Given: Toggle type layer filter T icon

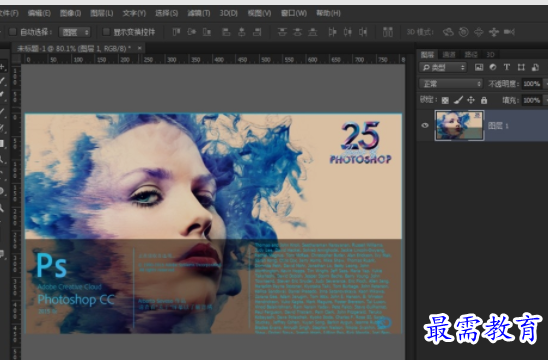Looking at the screenshot, I should click(507, 67).
